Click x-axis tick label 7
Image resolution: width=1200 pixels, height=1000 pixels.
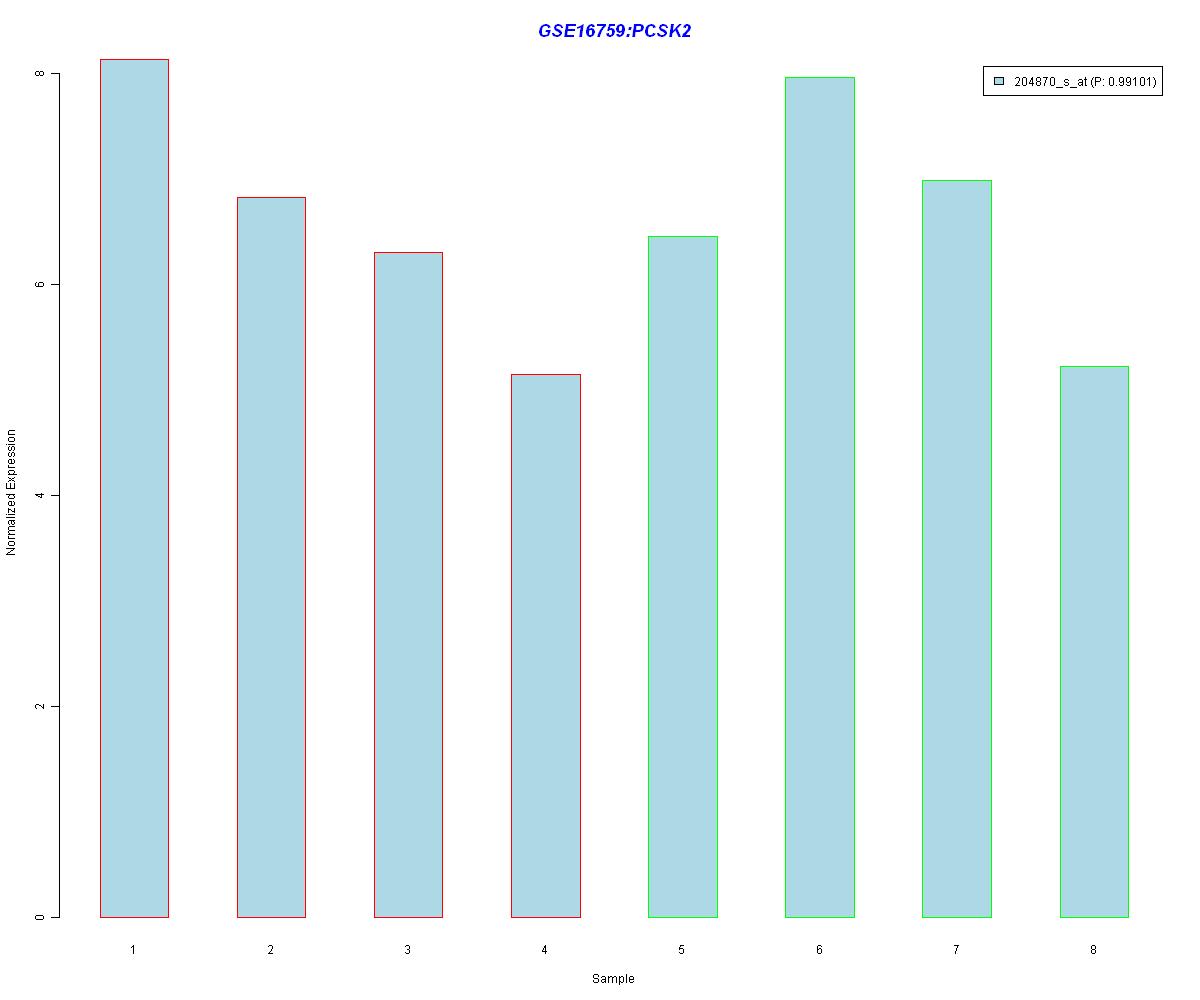(x=956, y=949)
